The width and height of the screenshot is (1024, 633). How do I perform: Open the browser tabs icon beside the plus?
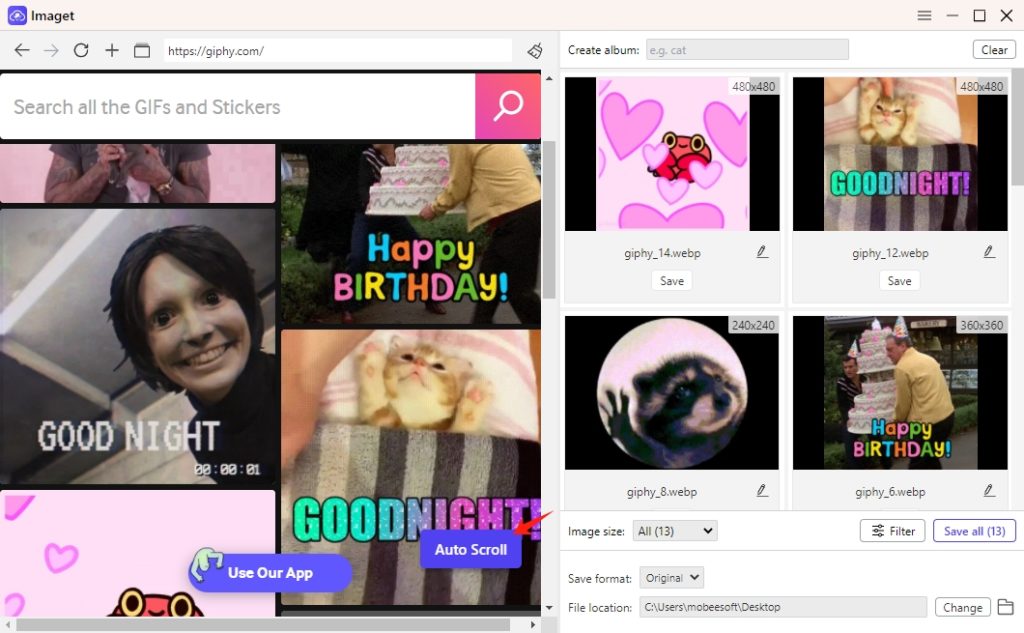pyautogui.click(x=140, y=49)
